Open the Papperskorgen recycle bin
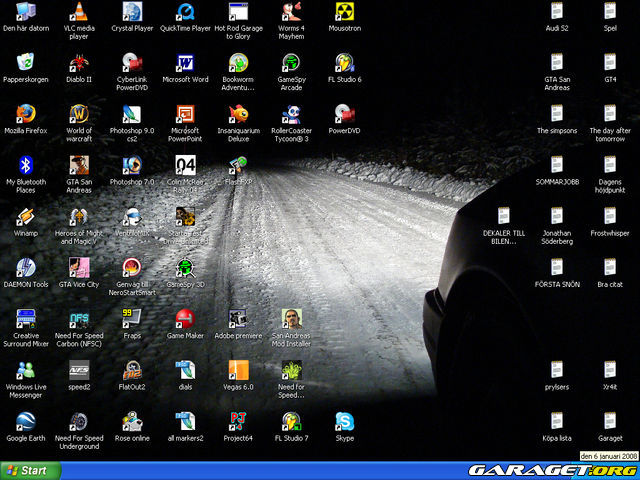The height and width of the screenshot is (480, 640). pos(26,63)
